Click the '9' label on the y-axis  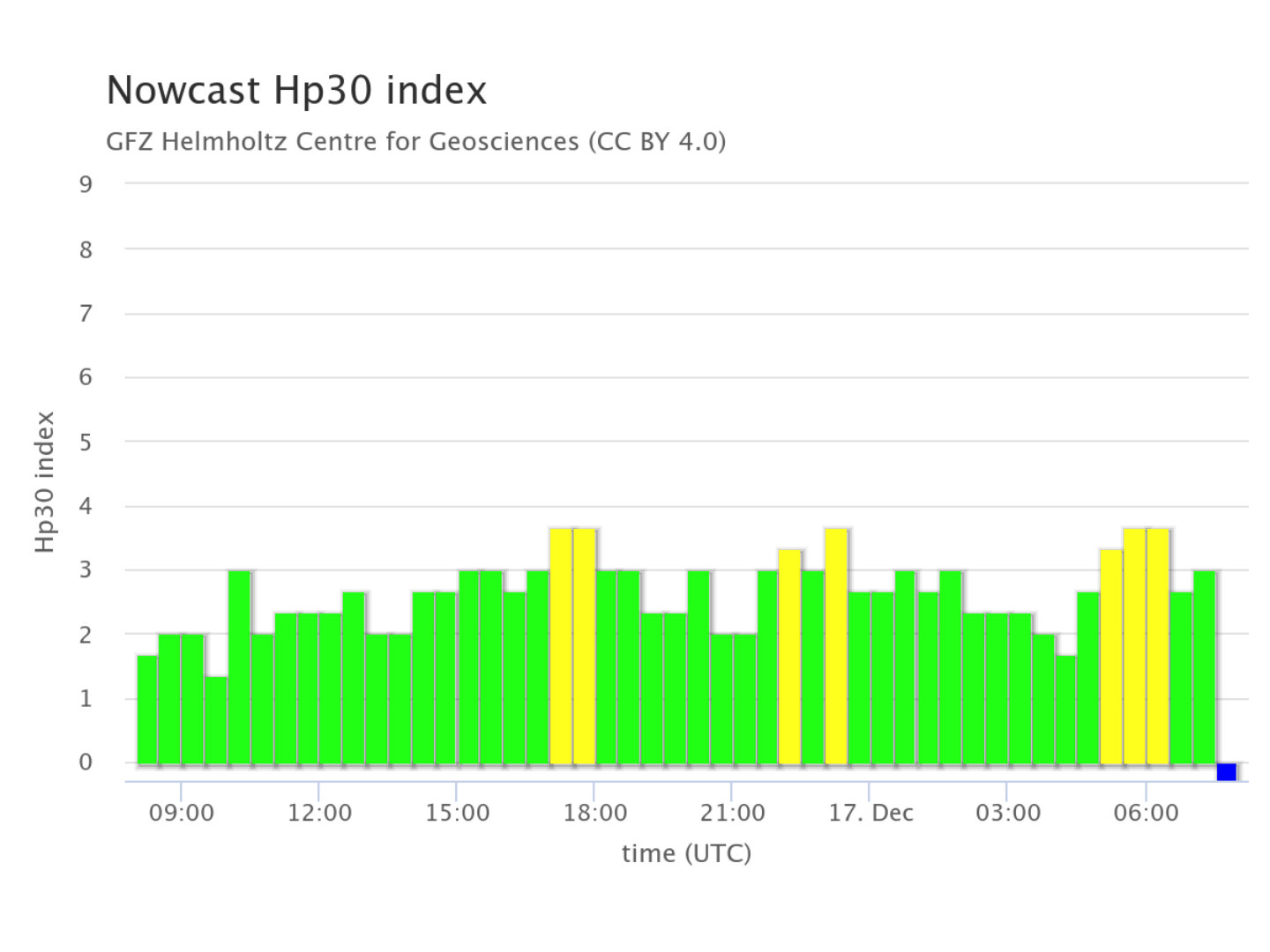(x=86, y=184)
